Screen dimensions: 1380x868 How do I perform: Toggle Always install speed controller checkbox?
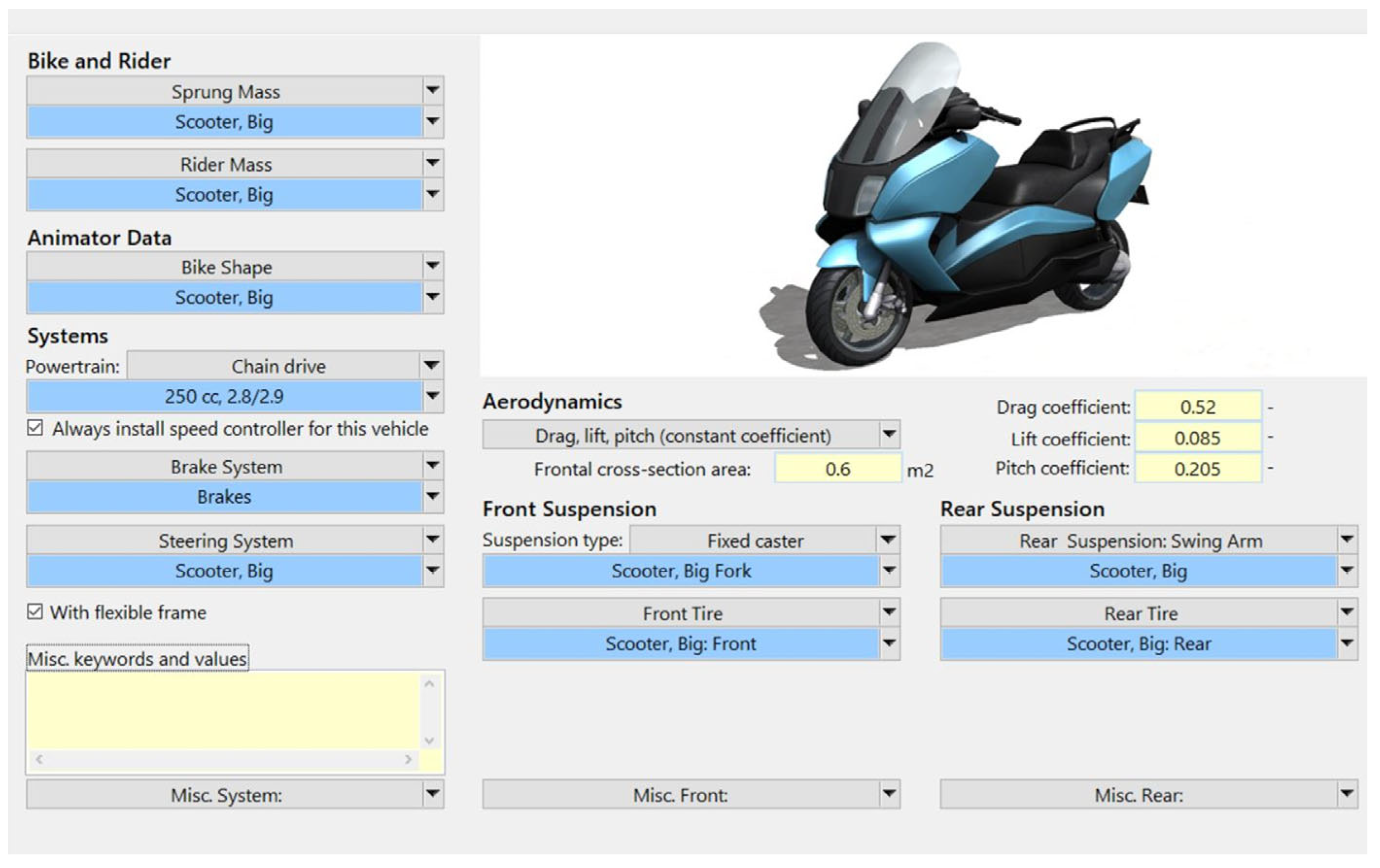click(35, 428)
